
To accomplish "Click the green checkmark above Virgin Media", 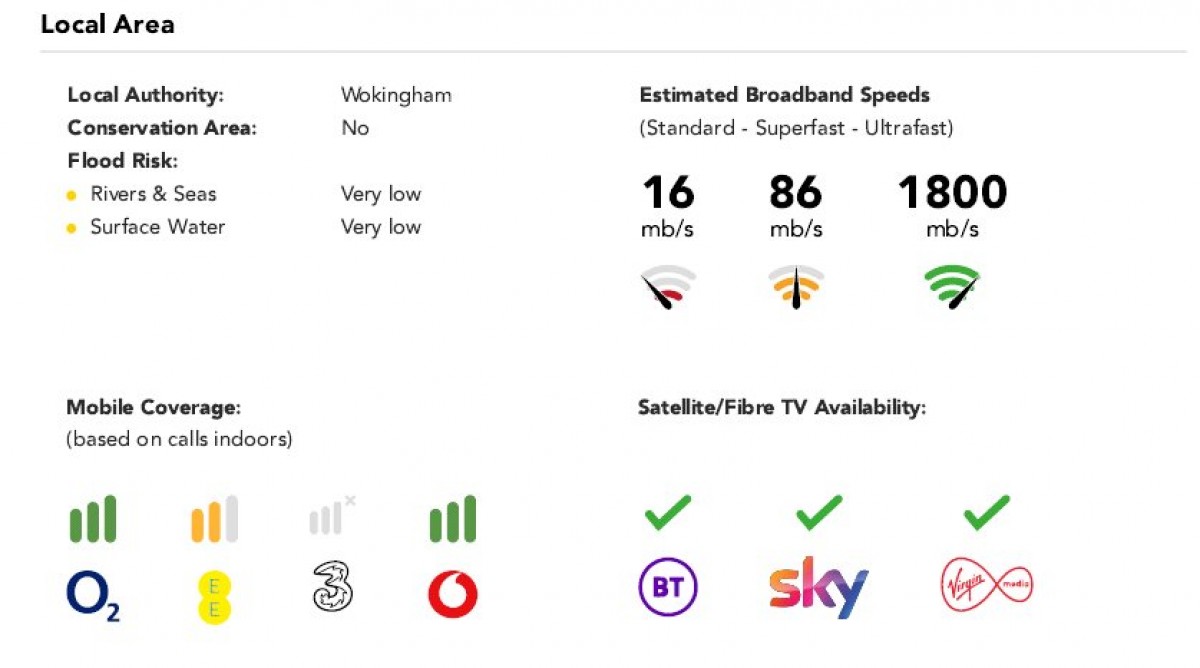I will click(987, 515).
